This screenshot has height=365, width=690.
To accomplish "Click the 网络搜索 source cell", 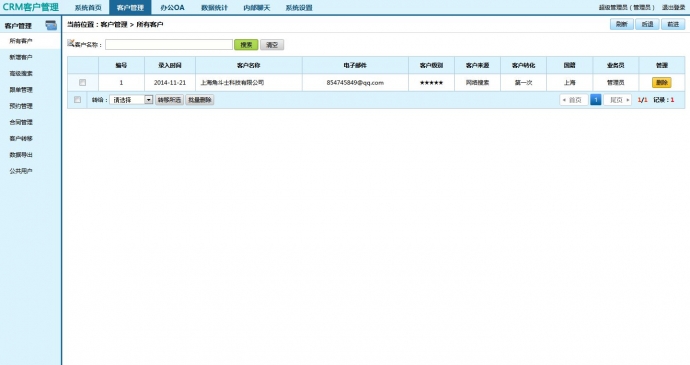I will pyautogui.click(x=477, y=82).
